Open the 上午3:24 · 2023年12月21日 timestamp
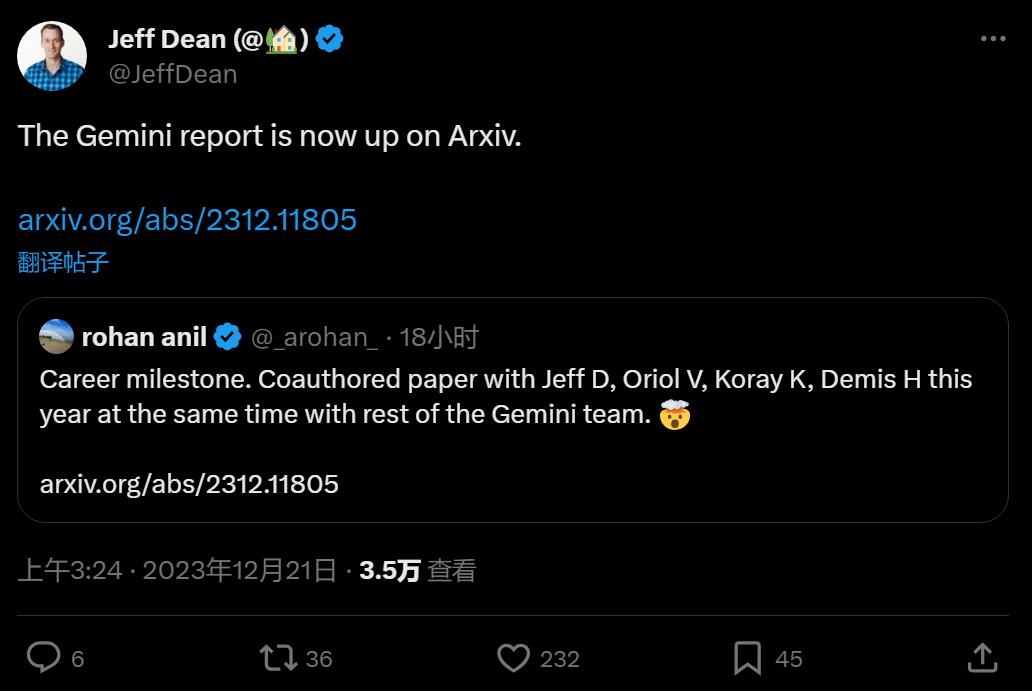Screen dimensions: 1032x691 pos(177,570)
